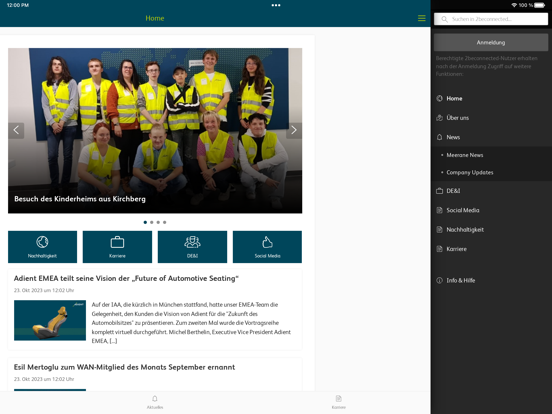Open the Kinderheim Kirchberg banner image
The height and width of the screenshot is (414, 552).
(x=155, y=131)
